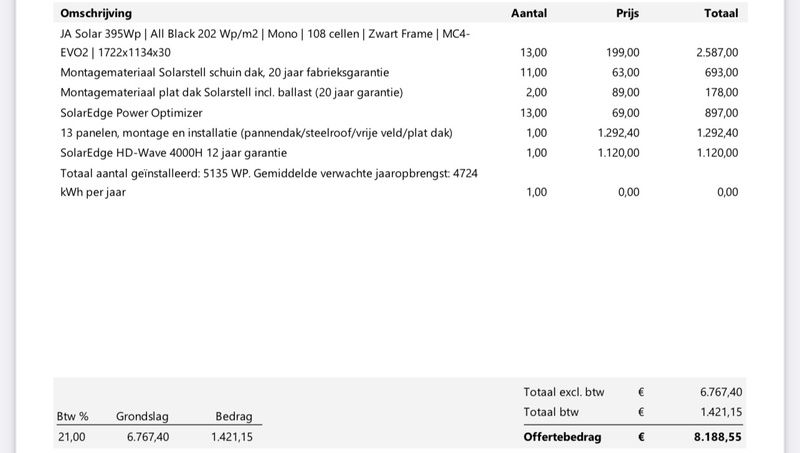
Task: Click the 2.587,00 total for JA Solar panels
Action: click(717, 53)
